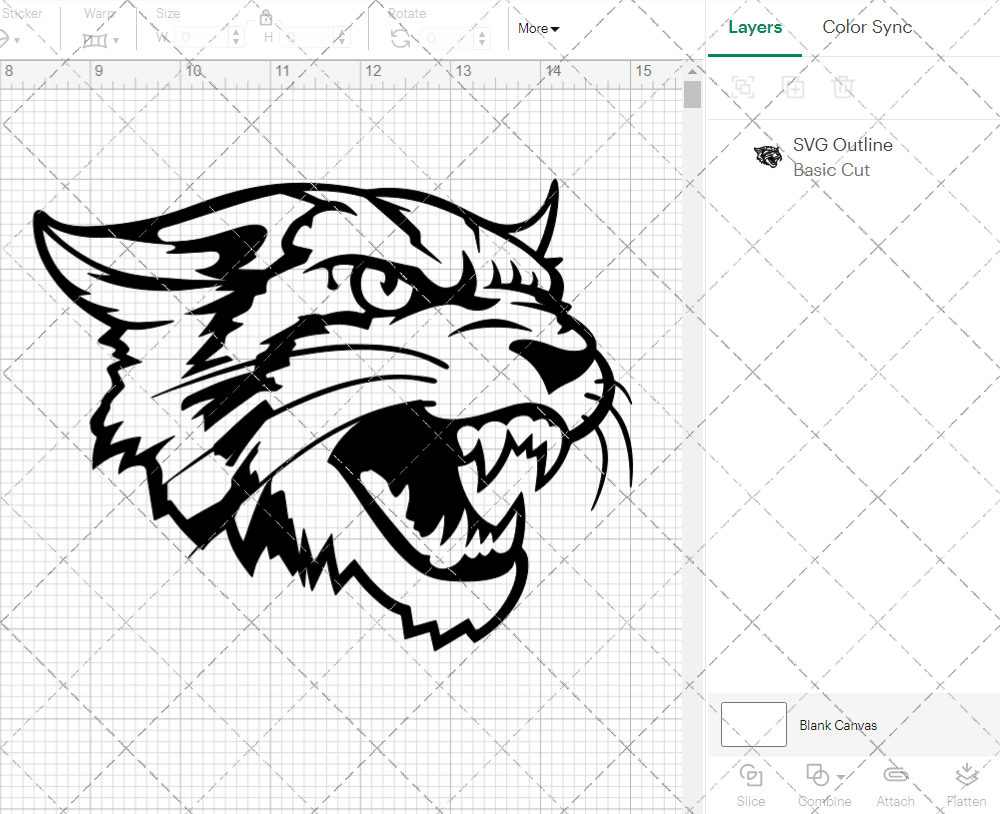Click the Group layers icon
The height and width of the screenshot is (814, 1000).
tap(743, 87)
